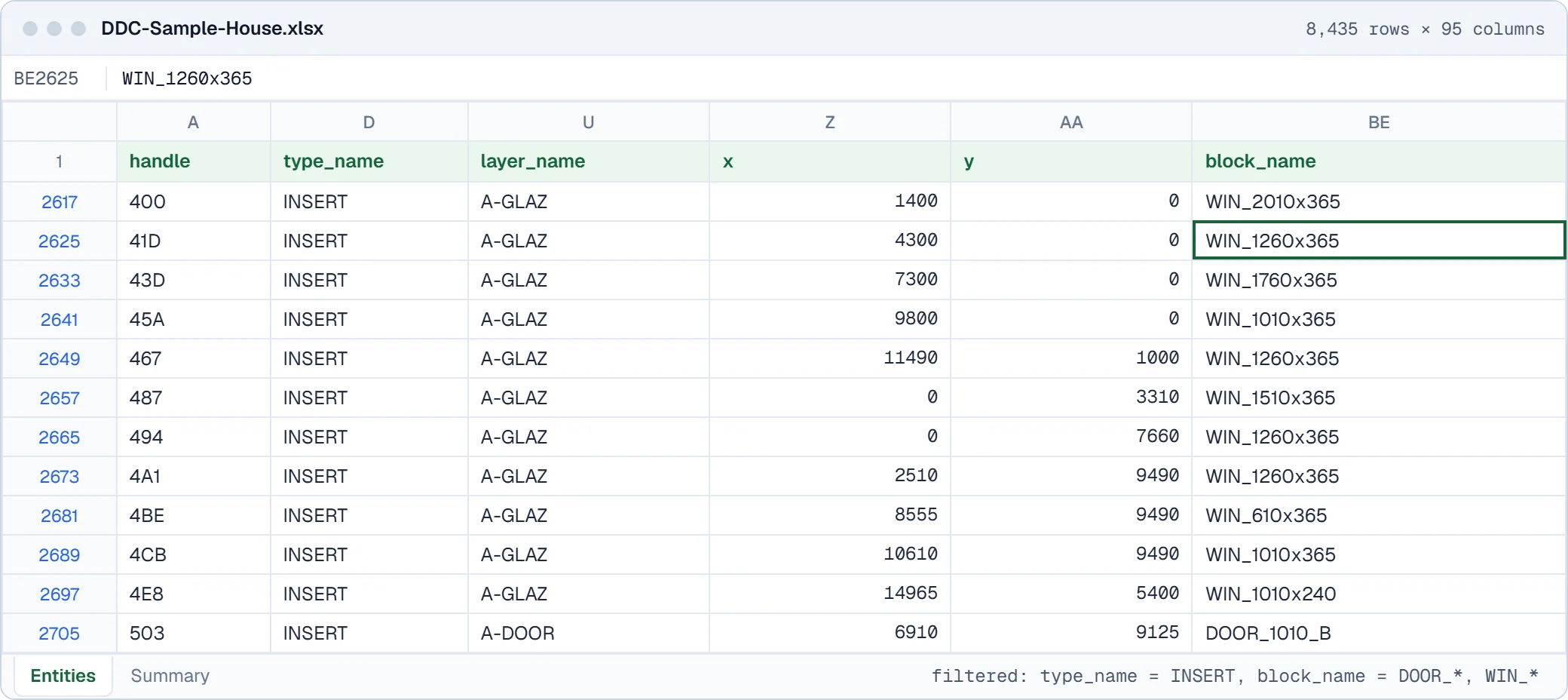
Task: Select row number 2625
Action: 60,241
